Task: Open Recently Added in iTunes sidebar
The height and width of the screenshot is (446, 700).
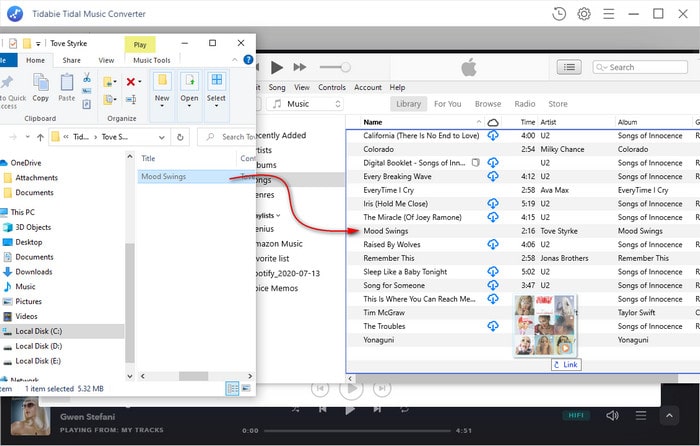Action: 281,135
